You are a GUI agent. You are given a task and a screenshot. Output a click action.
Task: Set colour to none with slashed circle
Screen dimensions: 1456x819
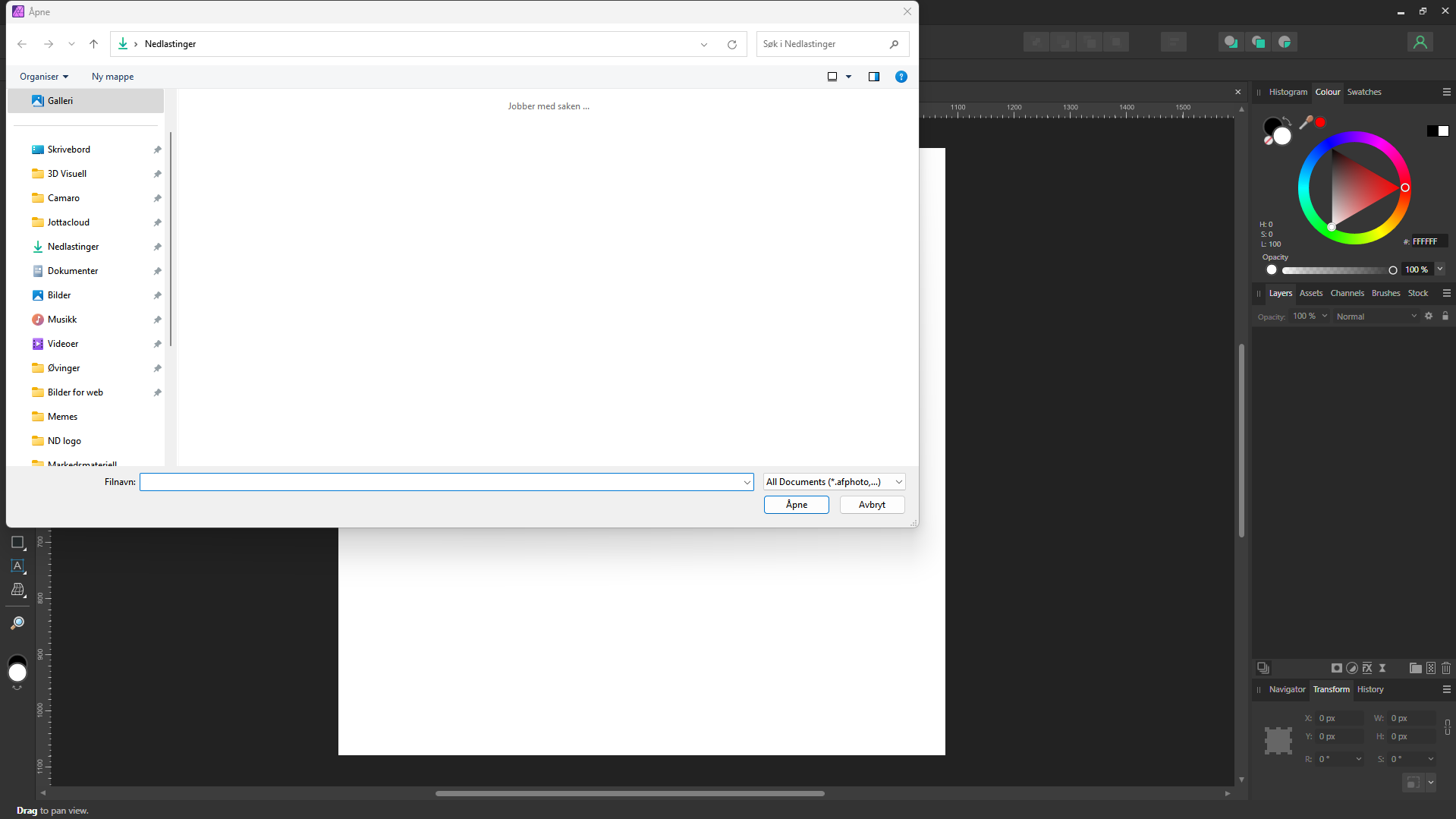1269,140
